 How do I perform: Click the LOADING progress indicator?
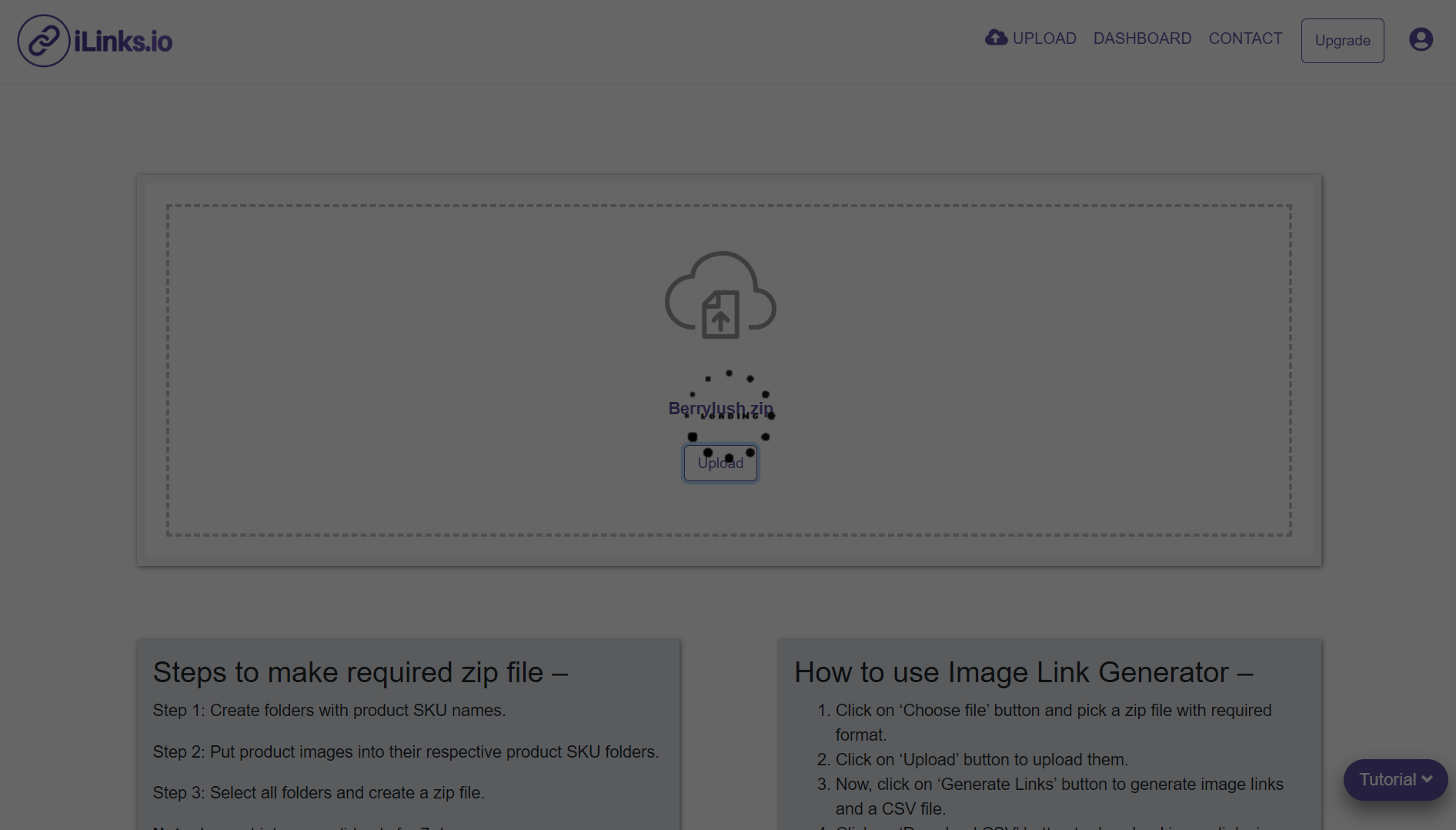tap(728, 416)
